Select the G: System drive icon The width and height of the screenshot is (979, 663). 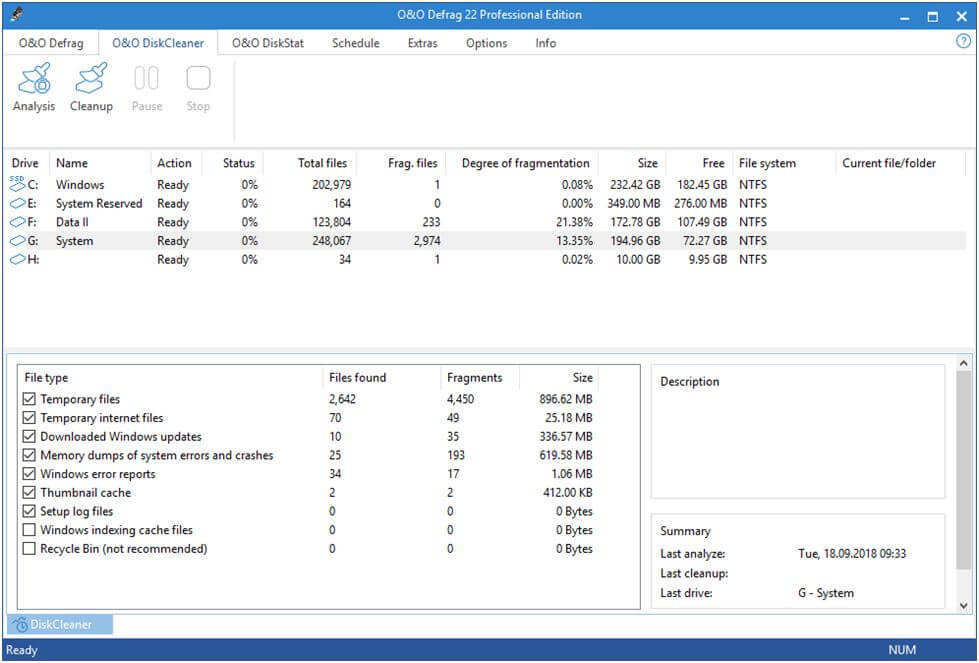tap(17, 241)
